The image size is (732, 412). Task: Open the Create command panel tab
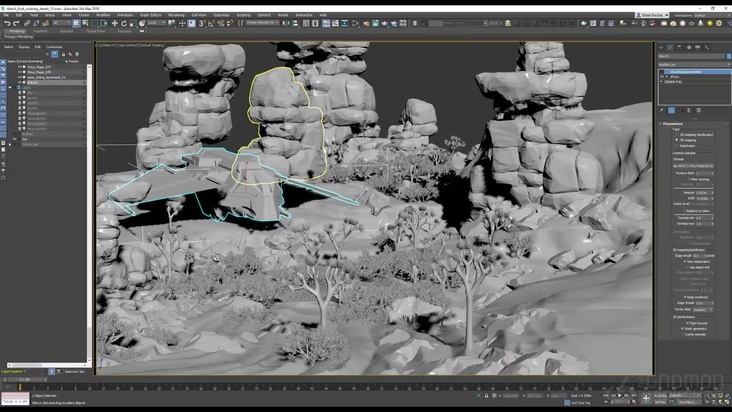(x=663, y=47)
